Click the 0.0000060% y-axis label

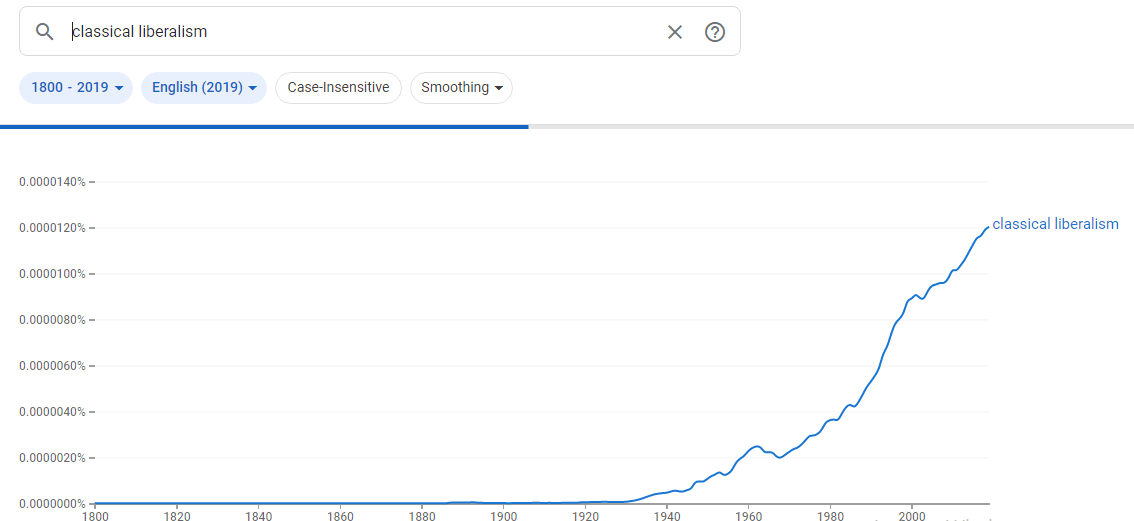tap(53, 366)
